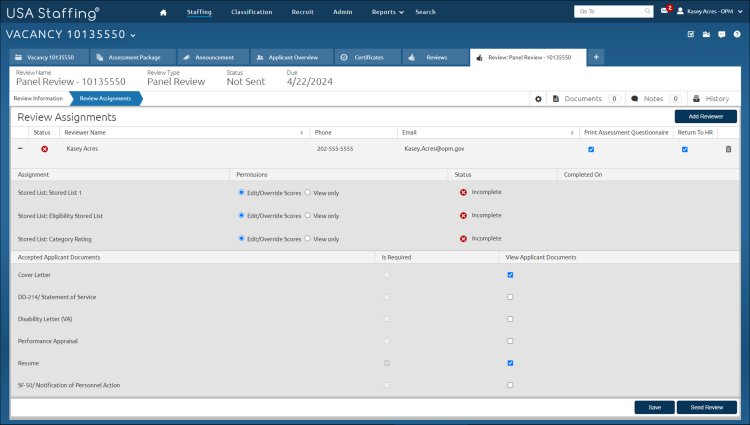Screen dimensions: 750x425
Task: Click the Kasey.Acres@opm.gov email cell
Action: pos(434,149)
